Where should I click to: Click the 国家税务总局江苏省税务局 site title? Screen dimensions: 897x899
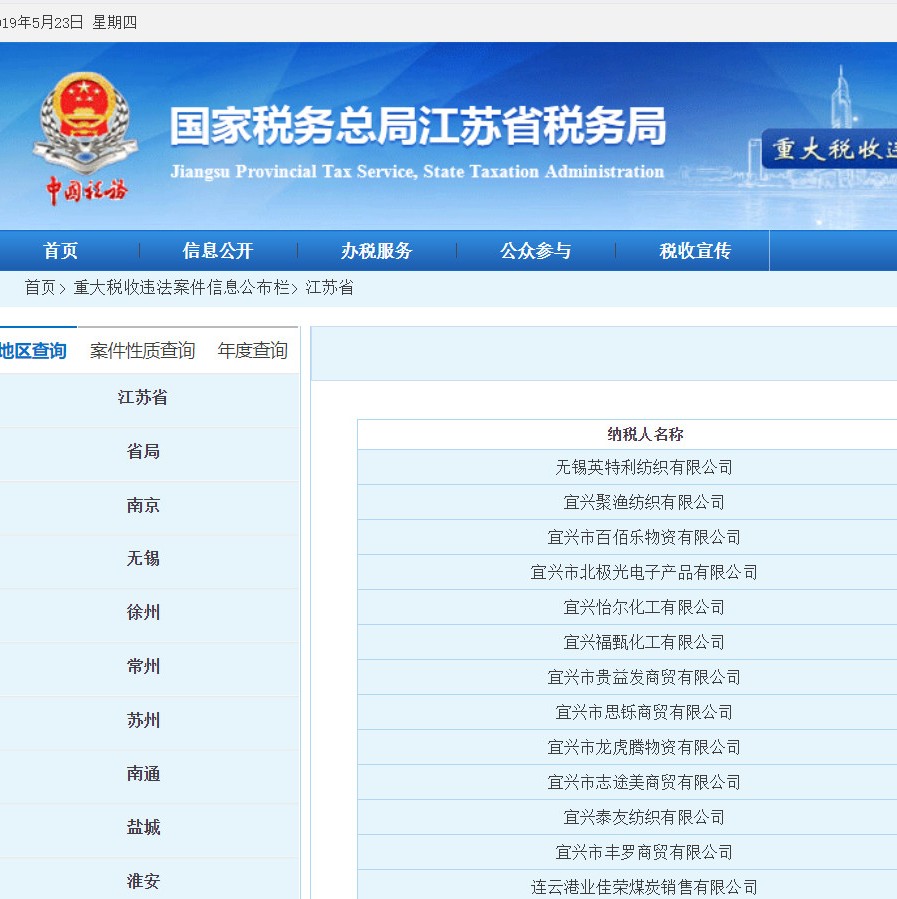click(418, 126)
